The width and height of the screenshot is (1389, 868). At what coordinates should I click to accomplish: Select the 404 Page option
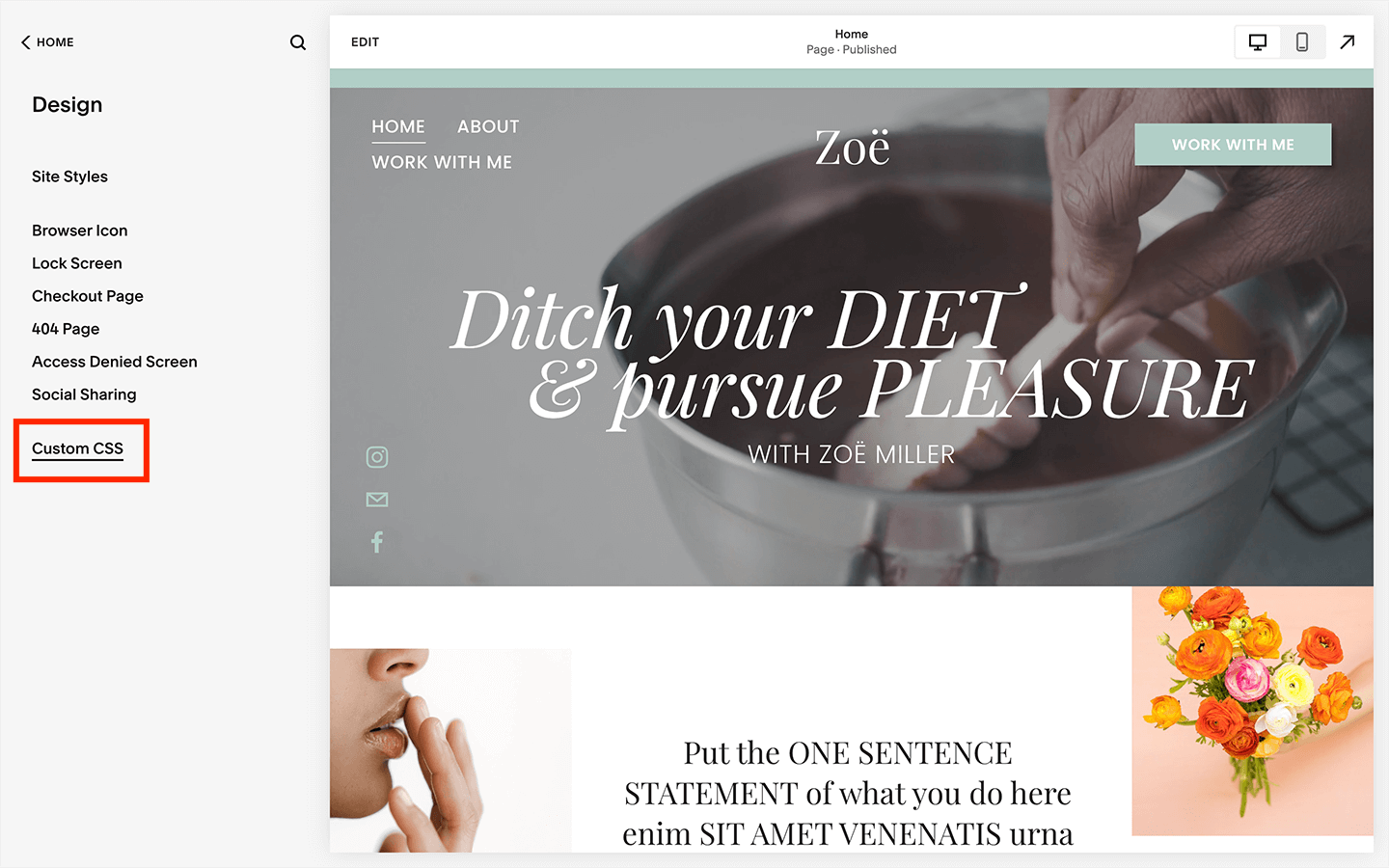click(66, 329)
